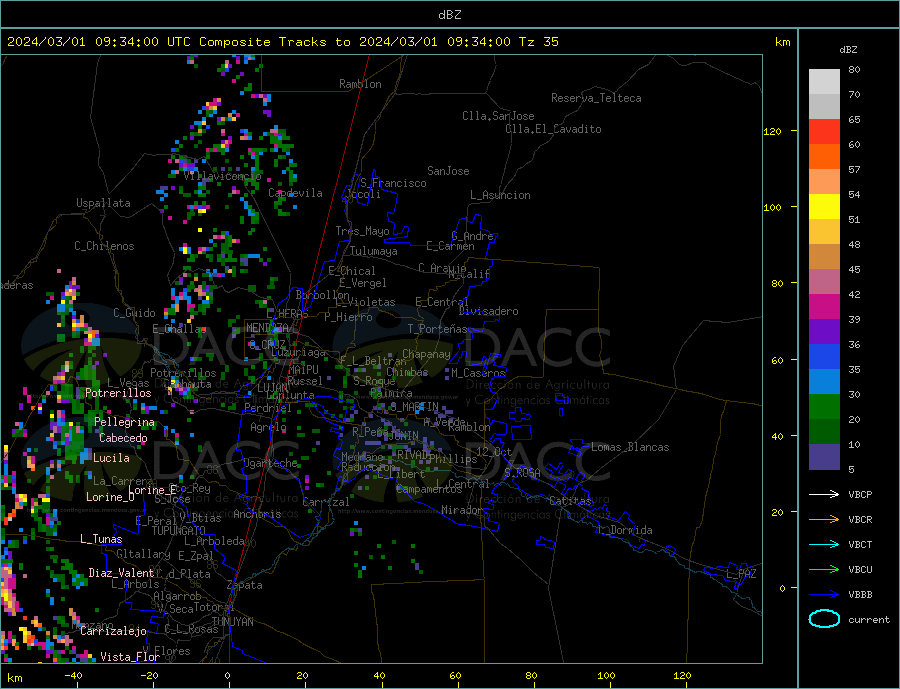Image resolution: width=900 pixels, height=689 pixels.
Task: Click the 'km' label at bottom-left corner
Action: (14, 678)
